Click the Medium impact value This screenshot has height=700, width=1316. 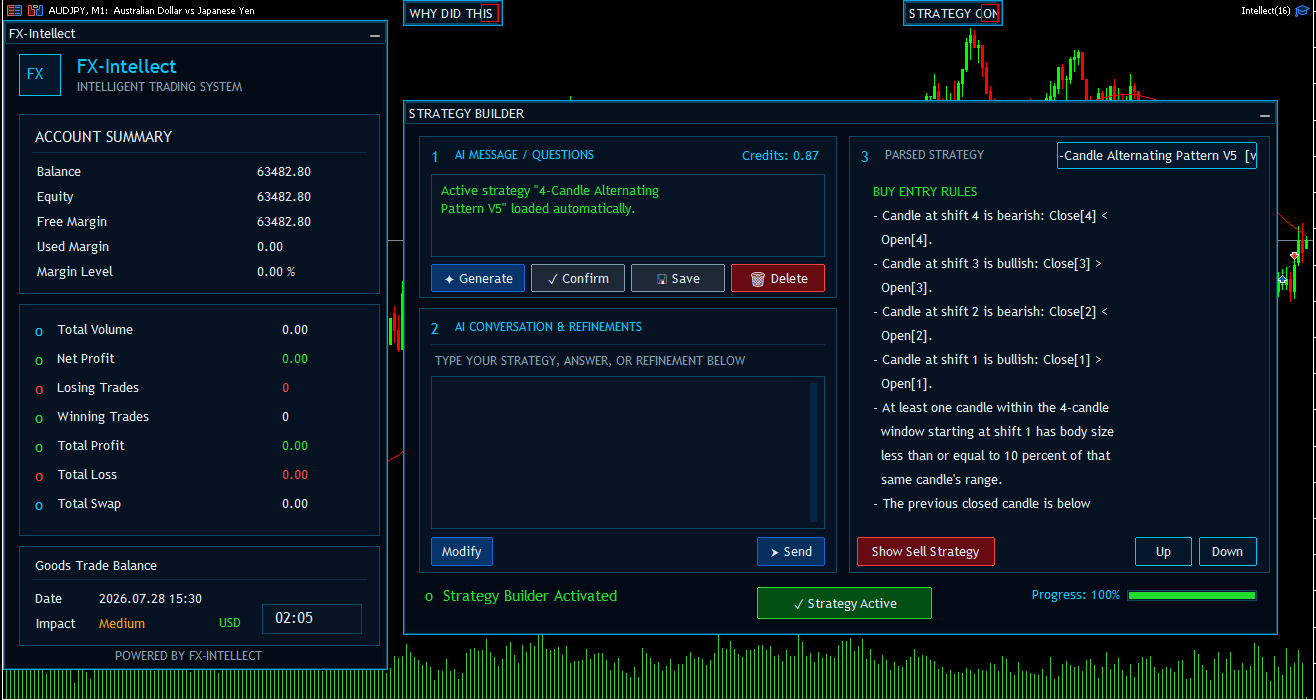(x=122, y=624)
